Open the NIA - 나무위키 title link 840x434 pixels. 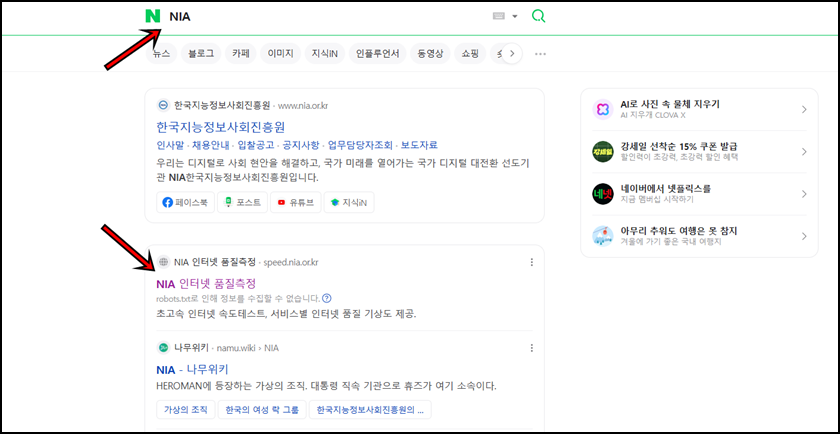(193, 369)
